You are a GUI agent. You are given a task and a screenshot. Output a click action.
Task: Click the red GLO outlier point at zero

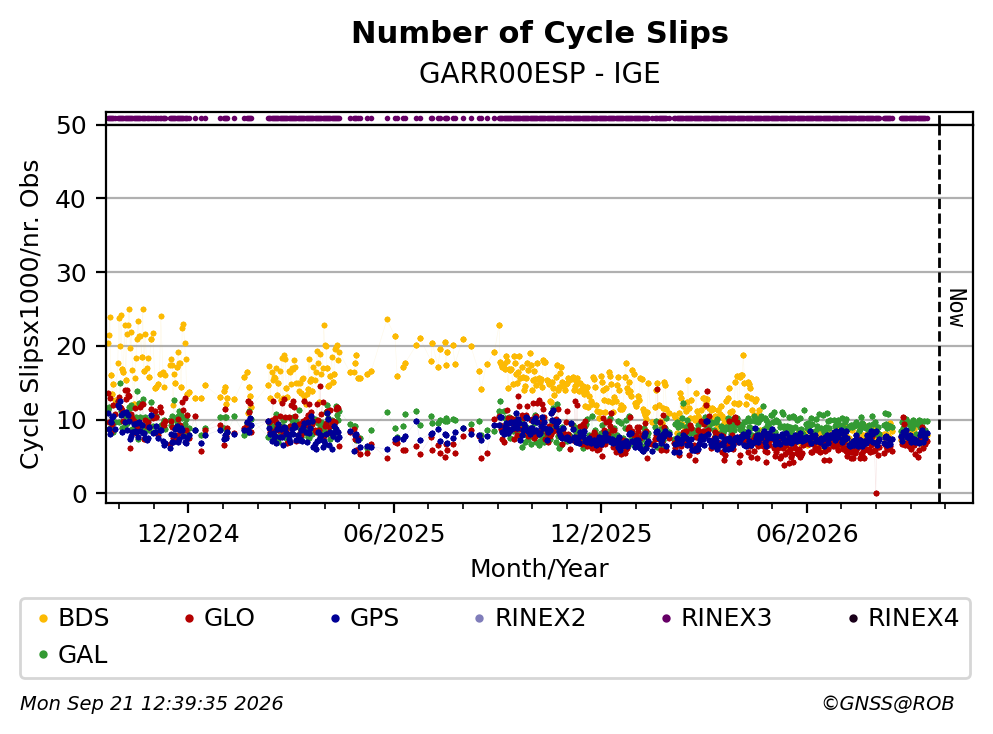876,493
